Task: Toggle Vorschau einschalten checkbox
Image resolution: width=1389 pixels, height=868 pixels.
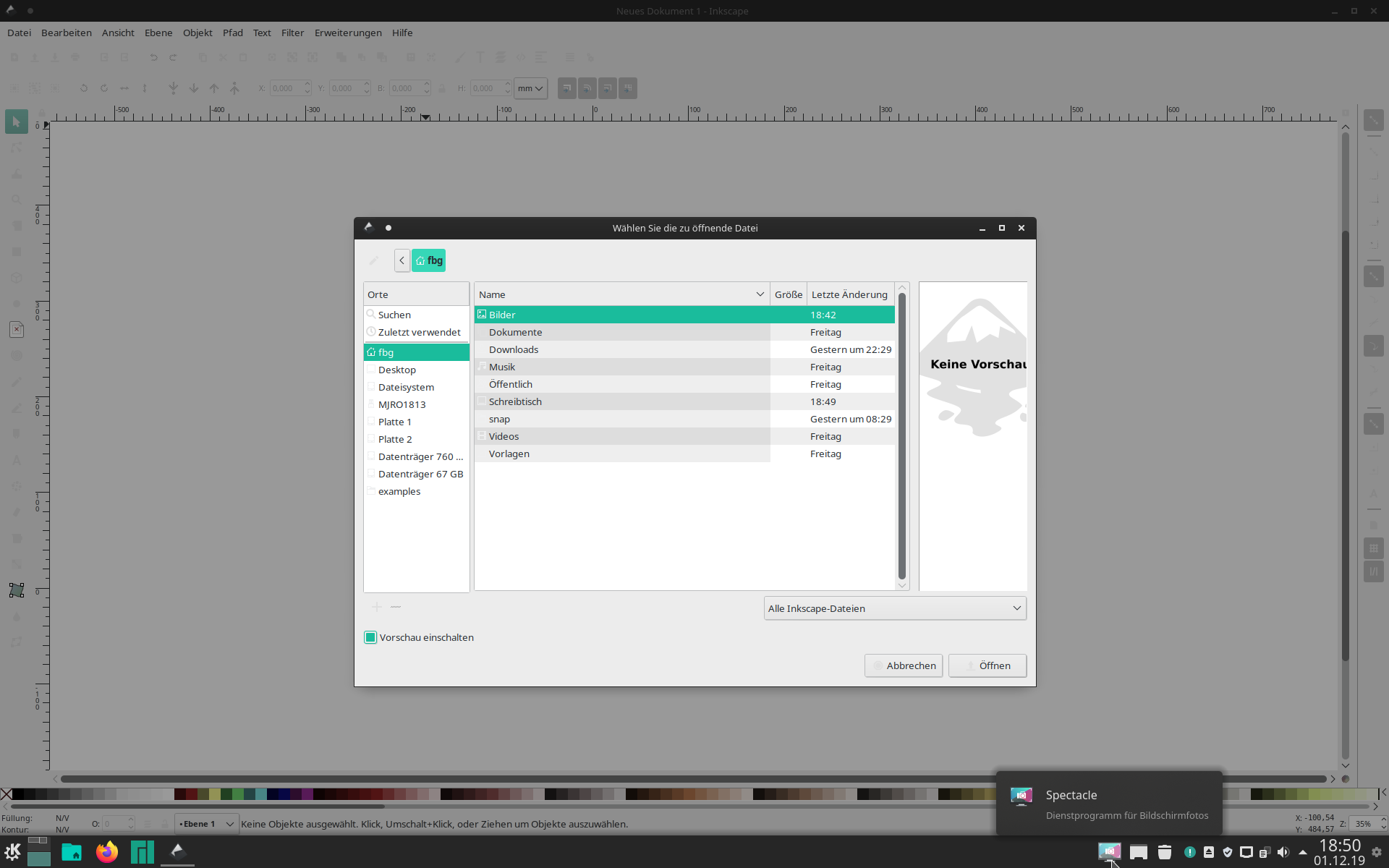Action: pos(370,637)
